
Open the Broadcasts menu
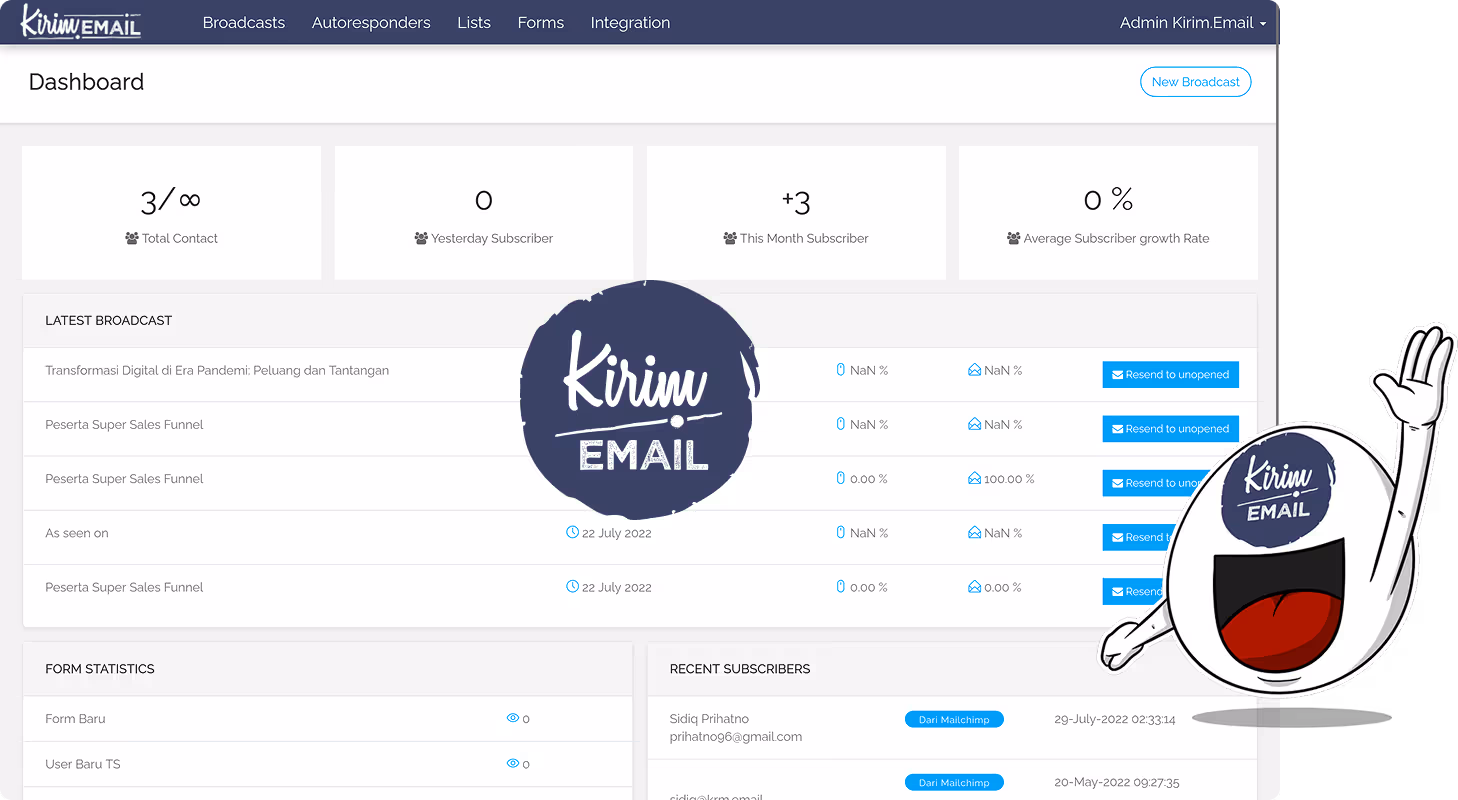244,23
